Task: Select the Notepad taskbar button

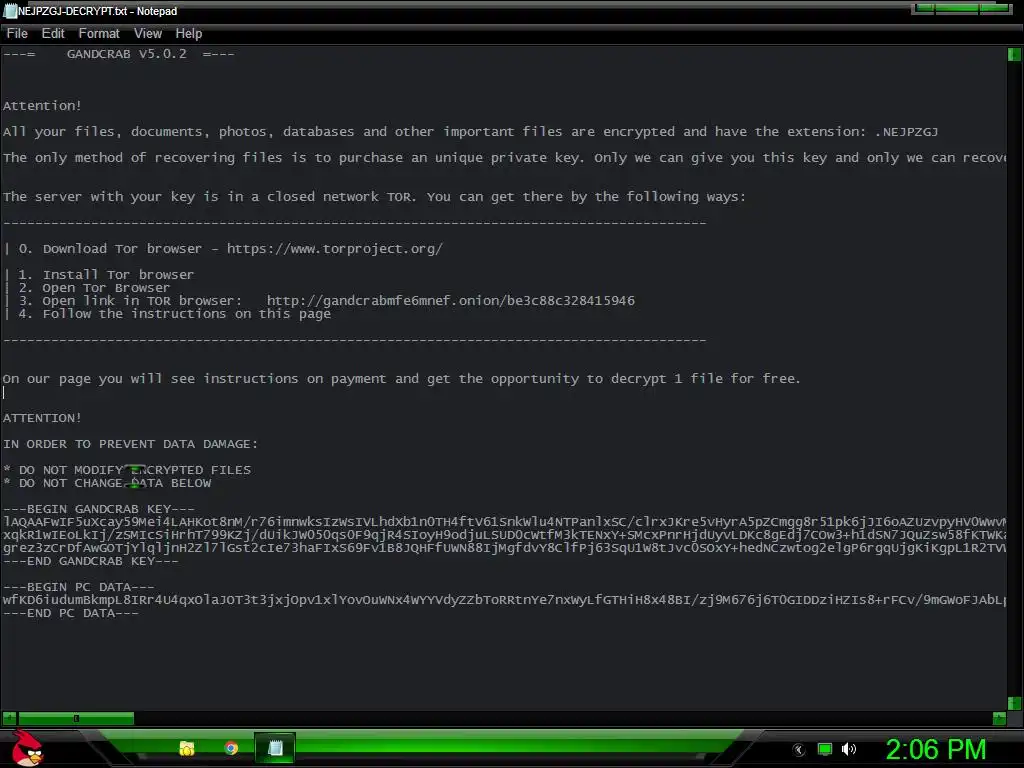Action: pos(275,748)
